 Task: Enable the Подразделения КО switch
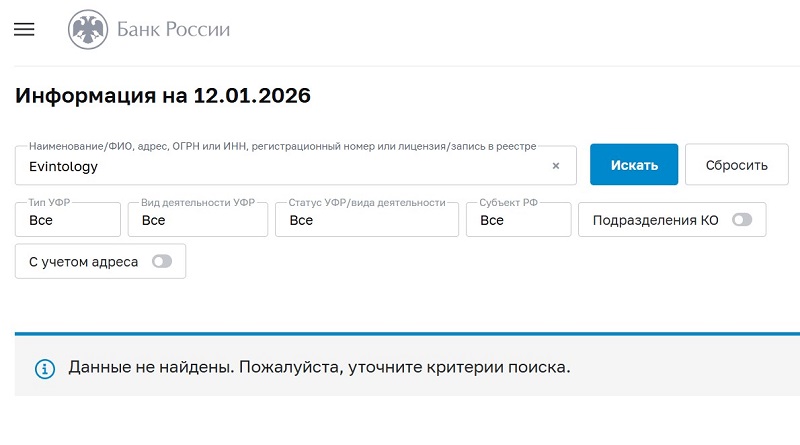click(741, 220)
